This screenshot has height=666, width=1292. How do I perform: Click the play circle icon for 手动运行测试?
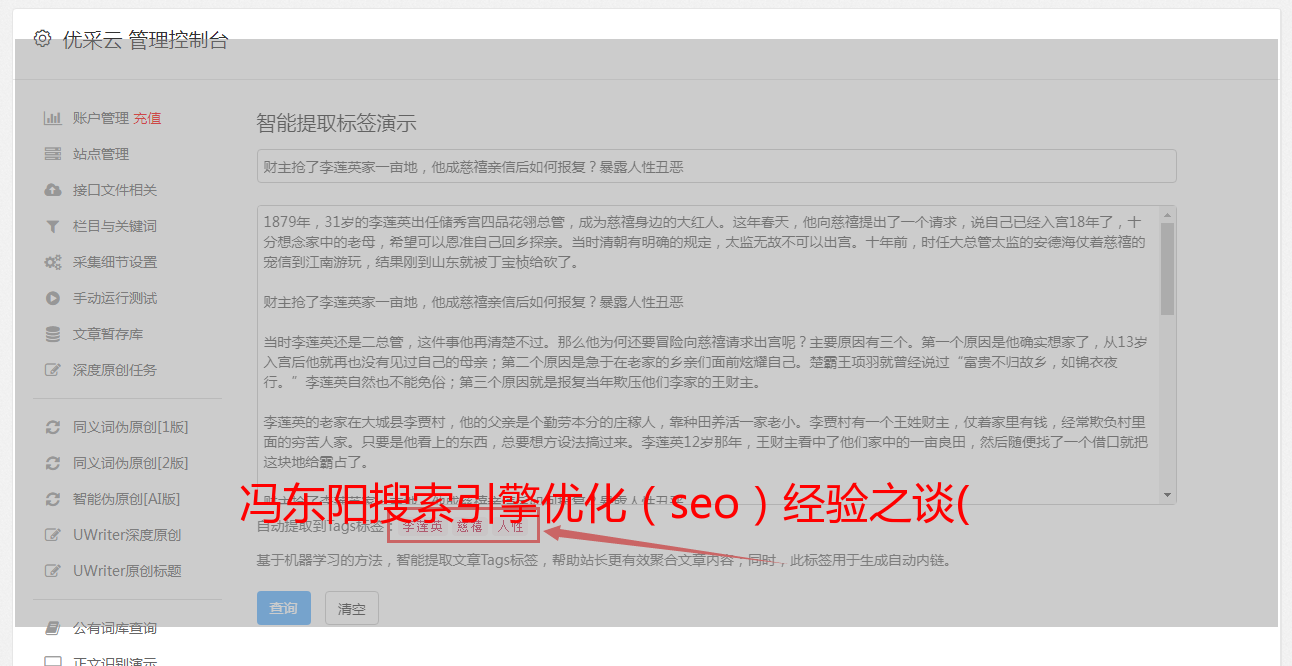click(53, 298)
